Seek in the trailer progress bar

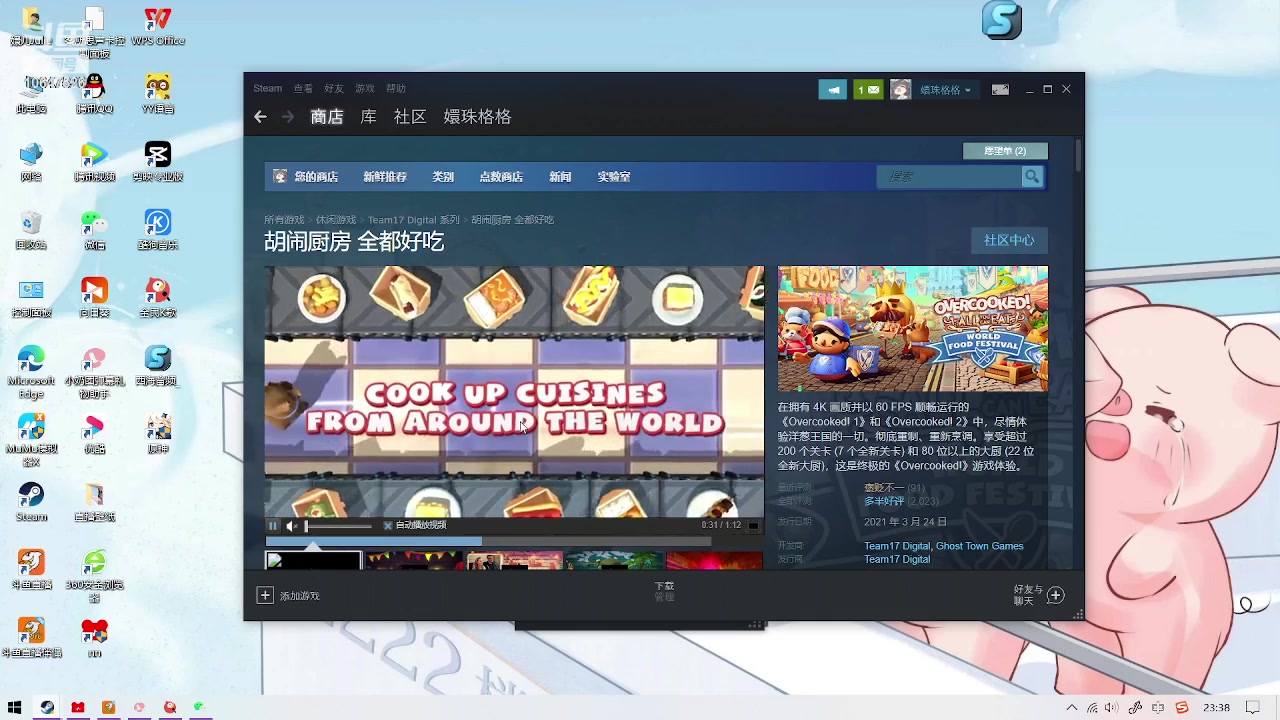point(488,541)
